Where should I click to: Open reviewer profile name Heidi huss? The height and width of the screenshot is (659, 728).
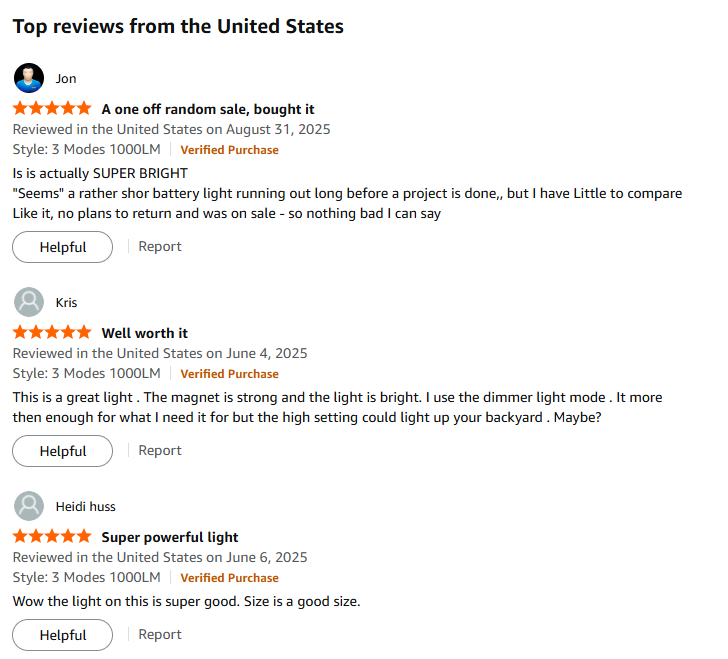(85, 507)
